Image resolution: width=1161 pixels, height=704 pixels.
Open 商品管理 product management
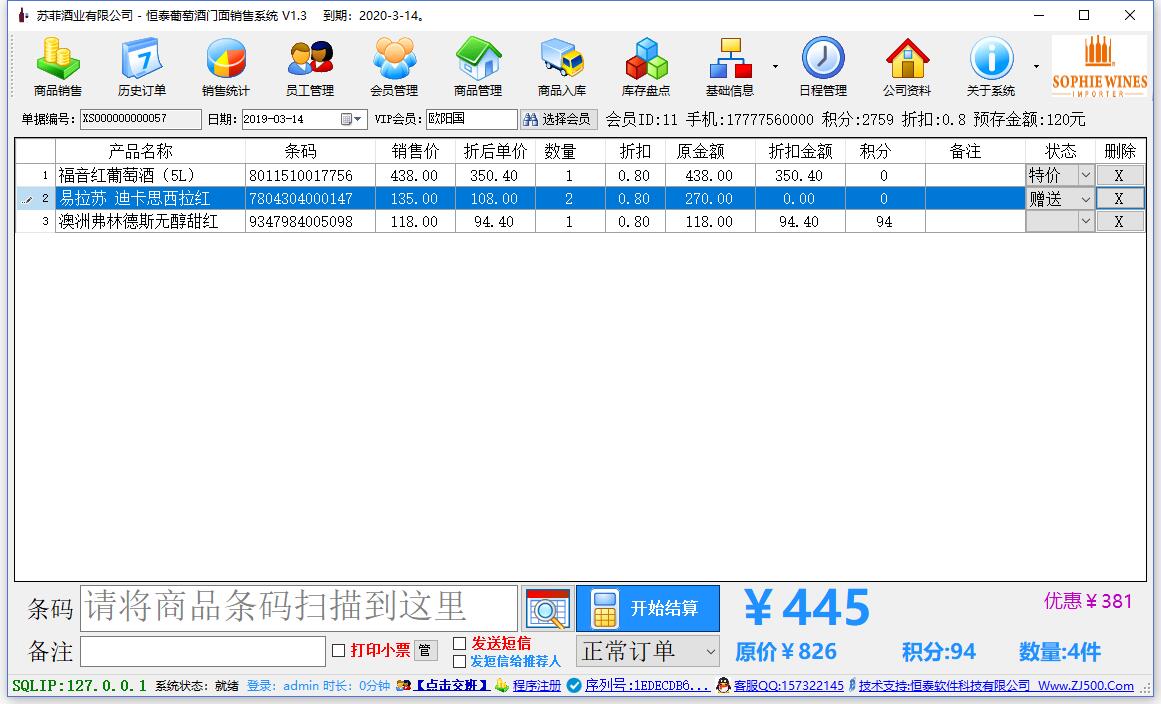pyautogui.click(x=478, y=67)
